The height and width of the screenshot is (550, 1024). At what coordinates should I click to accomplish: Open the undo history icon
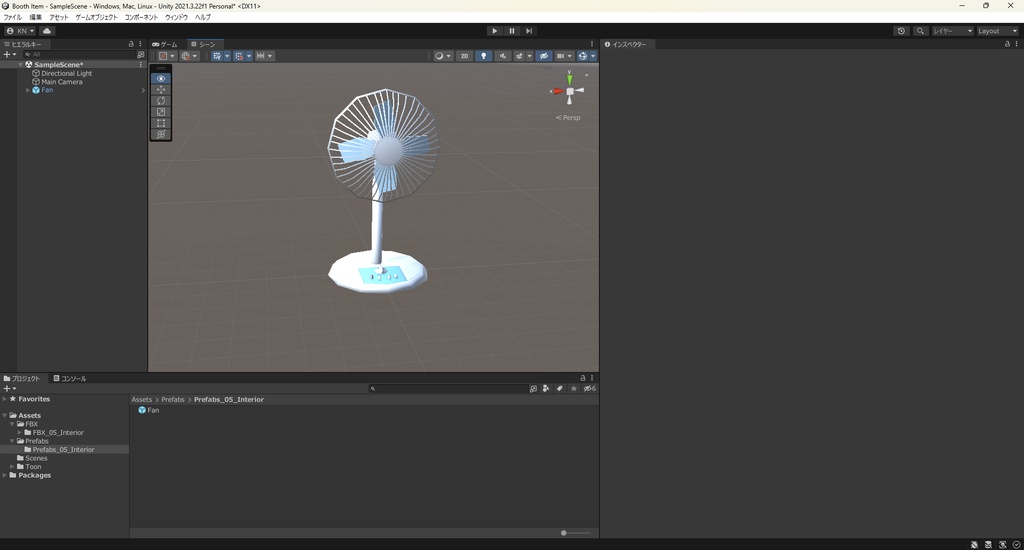coord(901,31)
